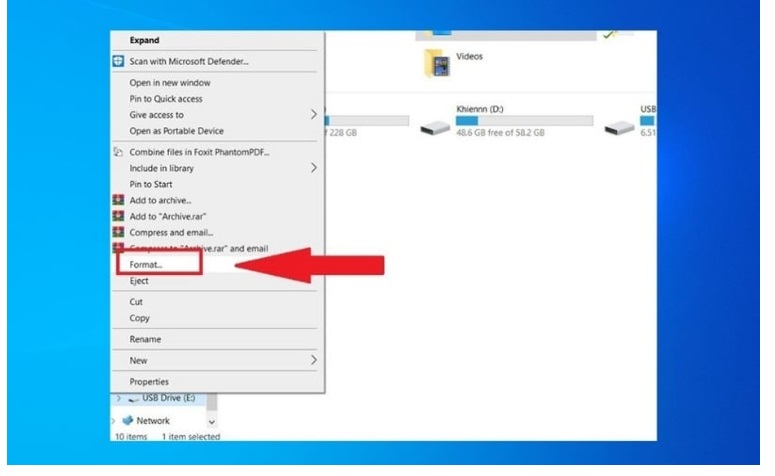The width and height of the screenshot is (775, 476).
Task: Open the Videos folder icon
Action: 436,63
